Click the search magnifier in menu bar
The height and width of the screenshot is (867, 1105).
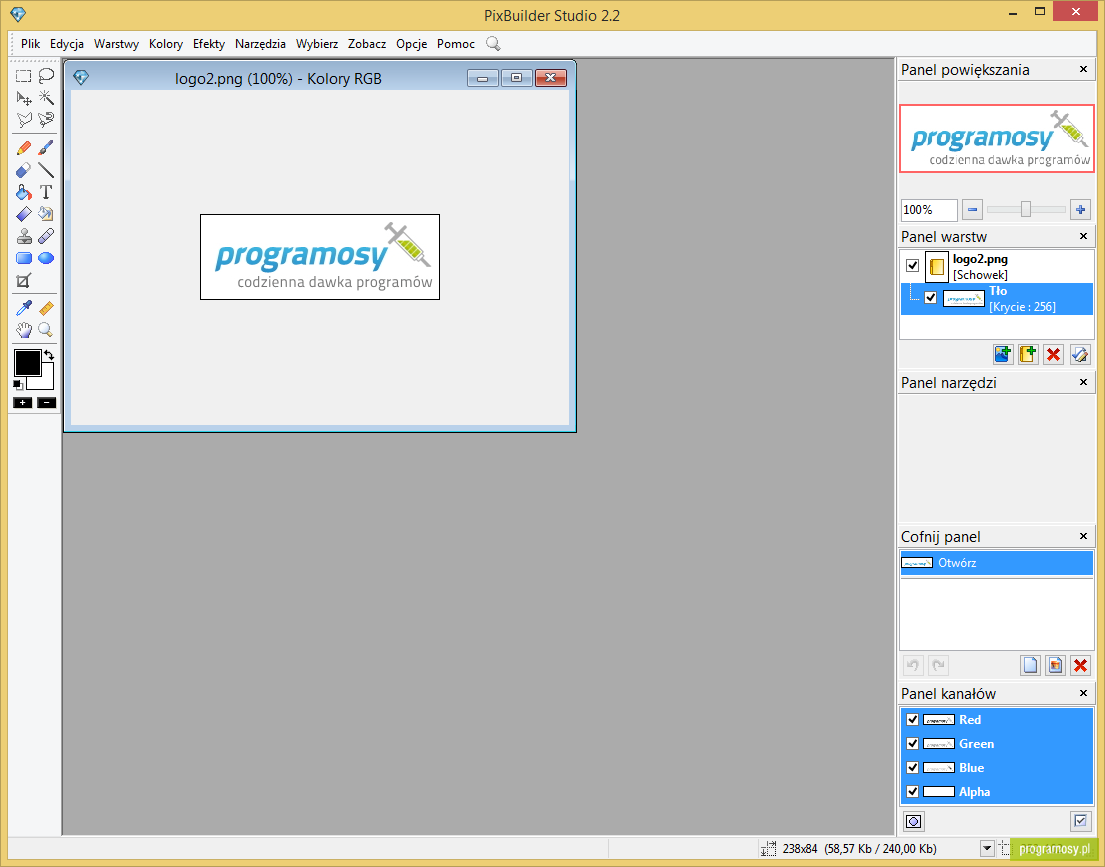pos(493,44)
